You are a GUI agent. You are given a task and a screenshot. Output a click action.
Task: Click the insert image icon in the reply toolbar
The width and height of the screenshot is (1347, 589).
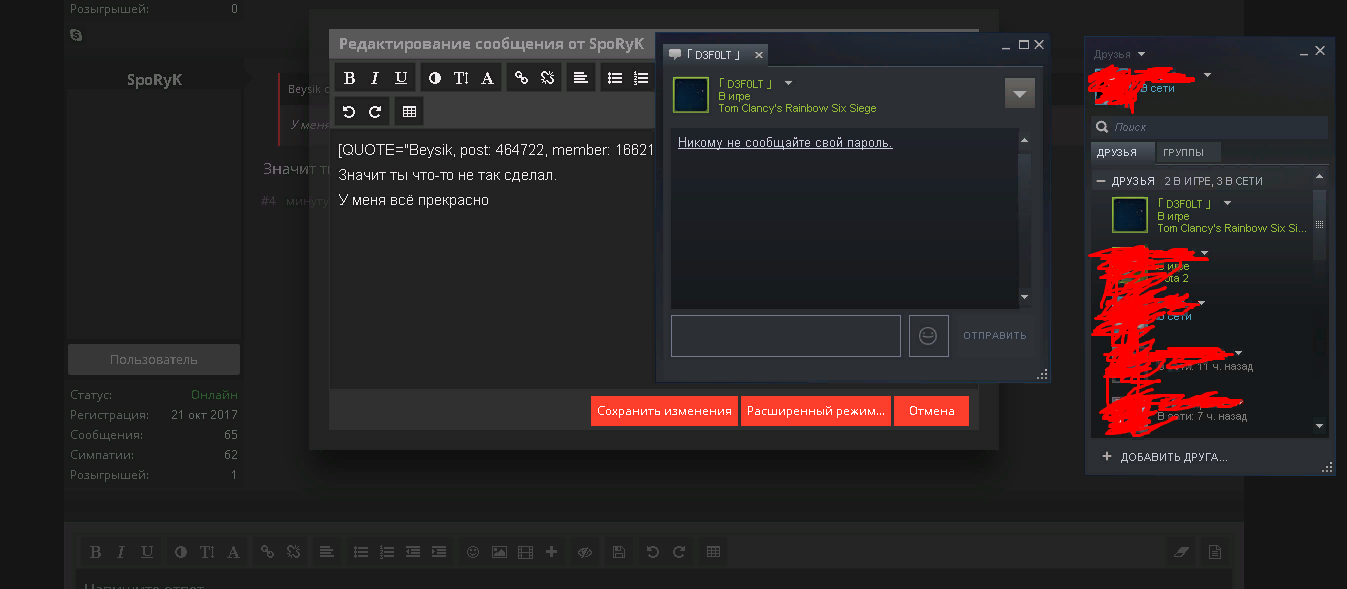point(499,551)
